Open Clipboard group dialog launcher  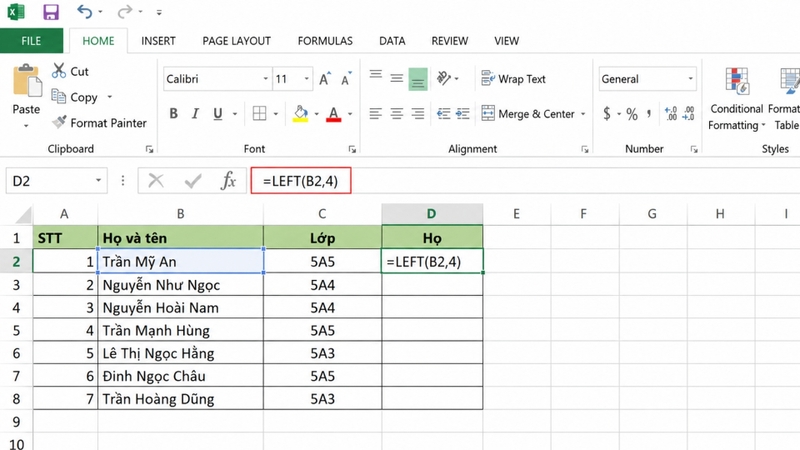pyautogui.click(x=149, y=149)
